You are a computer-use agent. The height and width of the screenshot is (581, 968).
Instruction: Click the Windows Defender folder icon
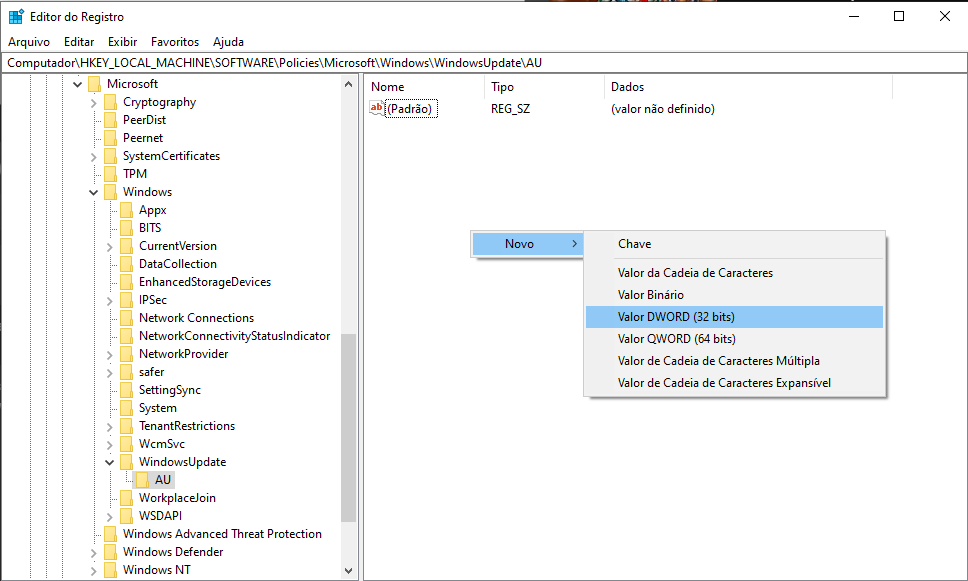click(110, 552)
